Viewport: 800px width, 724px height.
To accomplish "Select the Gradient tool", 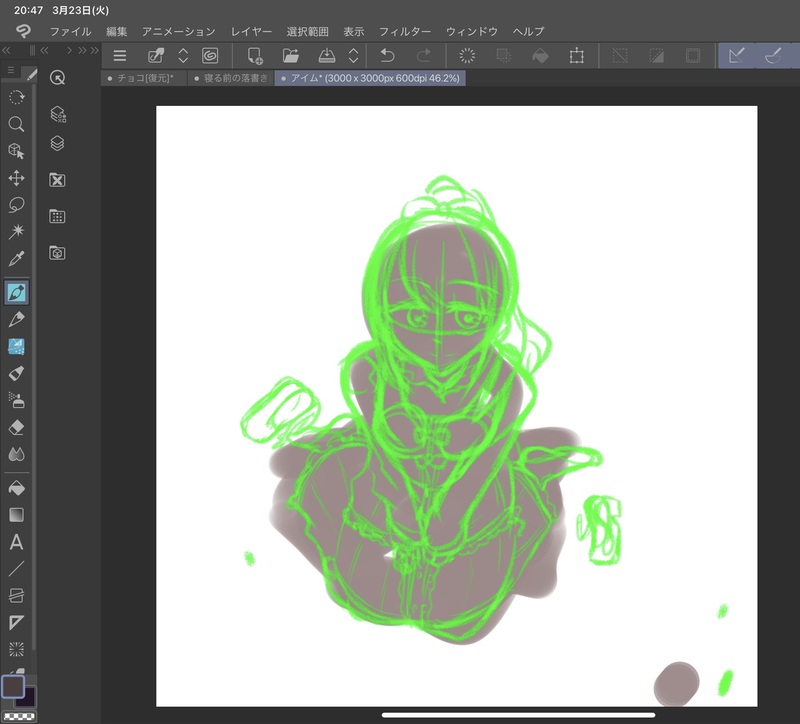I will (16, 515).
